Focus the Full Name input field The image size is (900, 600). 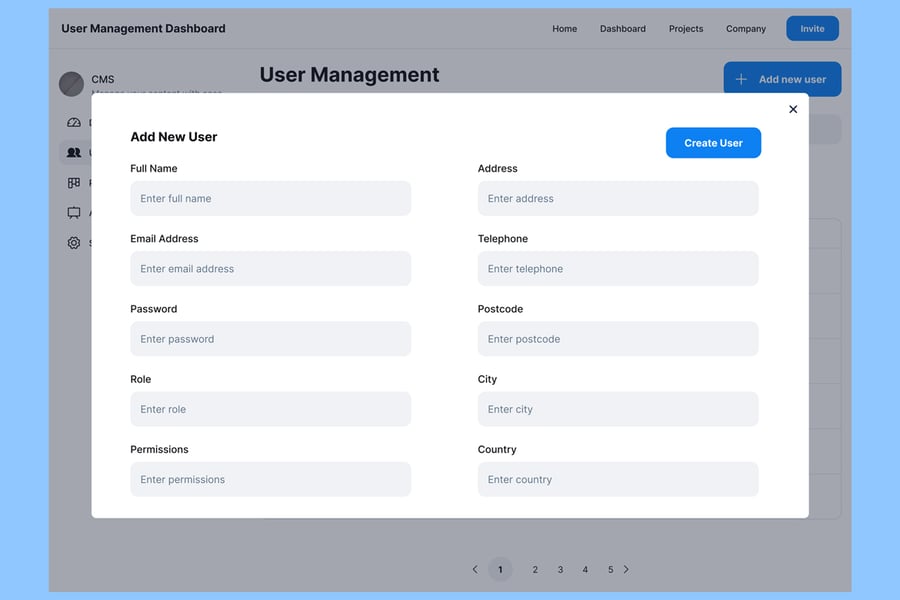click(x=270, y=198)
